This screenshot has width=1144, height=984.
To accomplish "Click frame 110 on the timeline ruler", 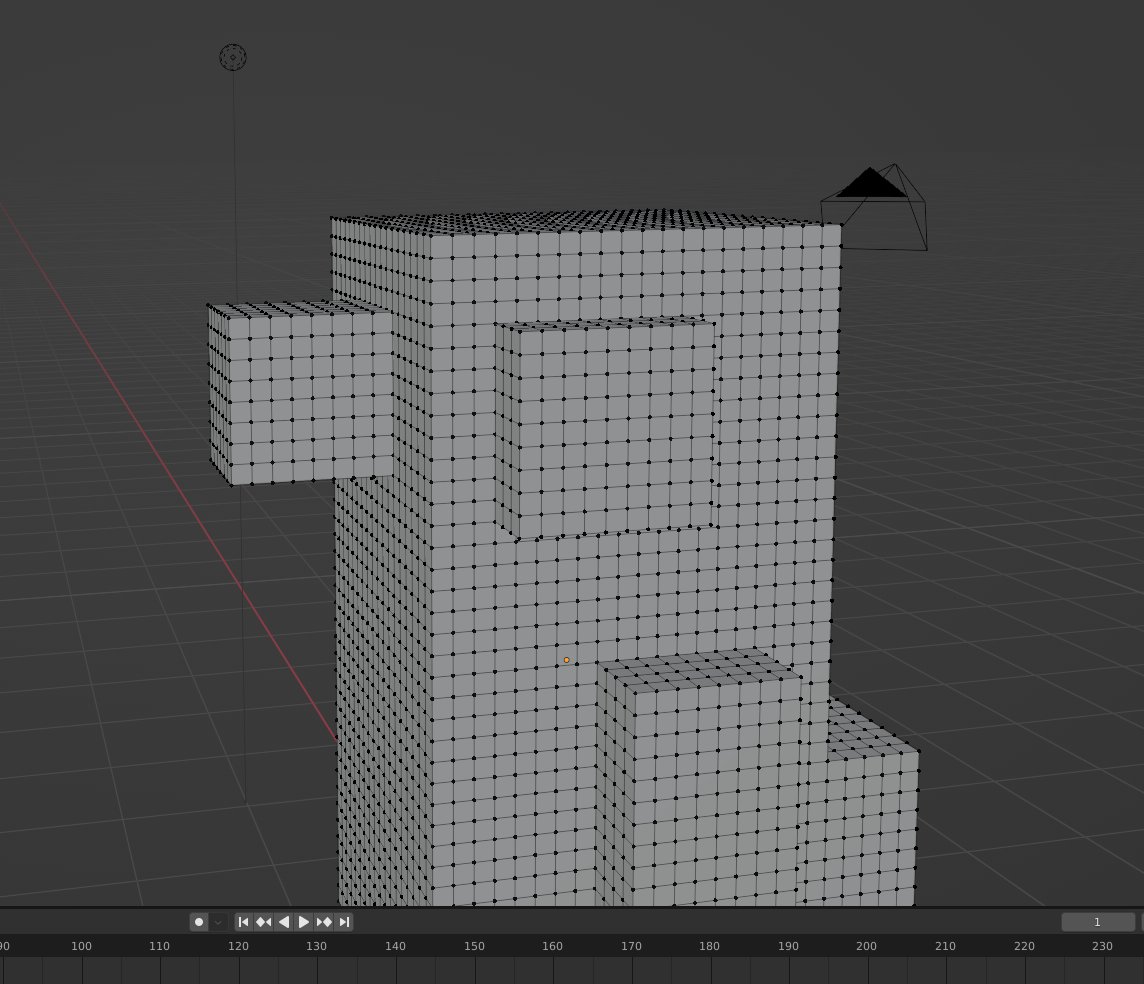I will [x=159, y=946].
